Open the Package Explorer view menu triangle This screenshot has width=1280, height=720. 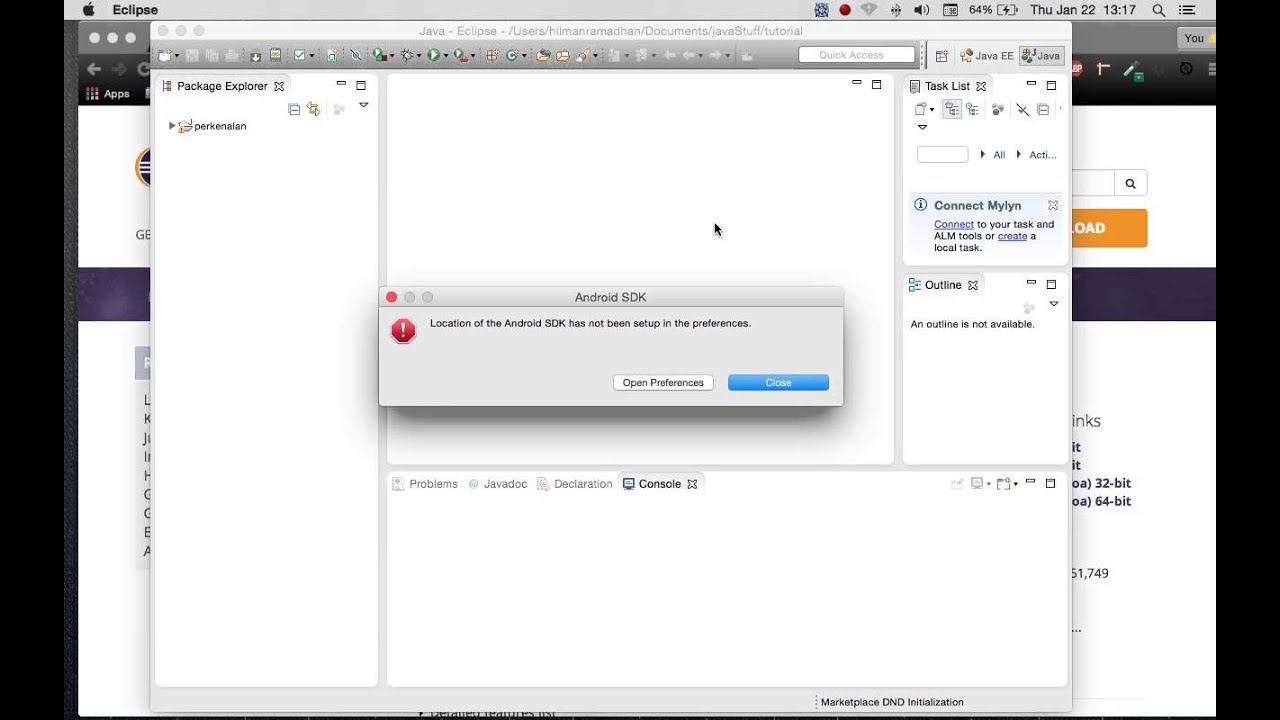(363, 105)
